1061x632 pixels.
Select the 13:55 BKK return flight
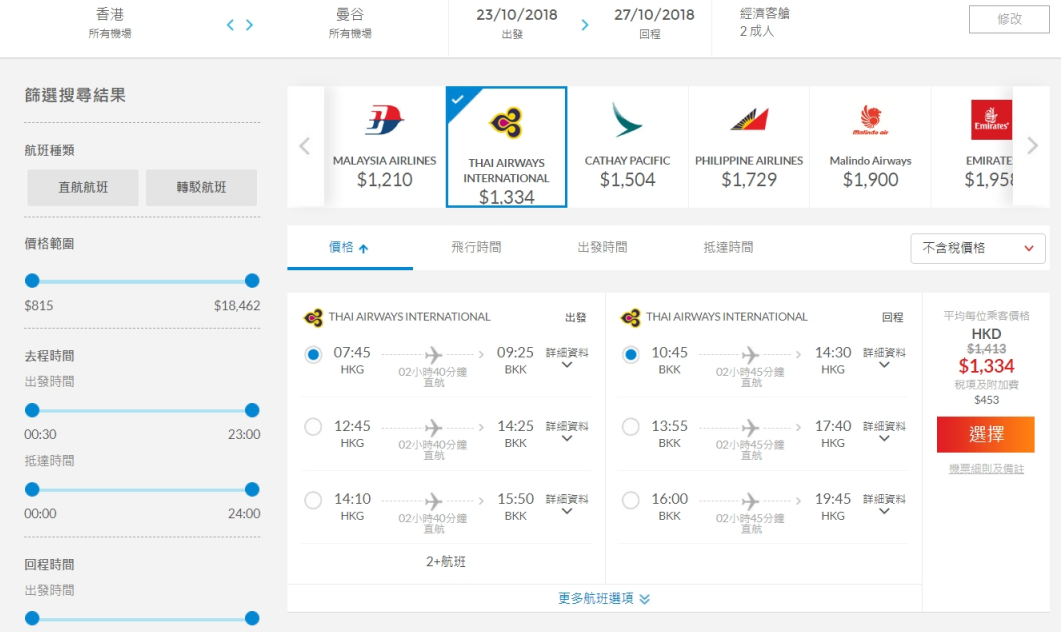[631, 427]
